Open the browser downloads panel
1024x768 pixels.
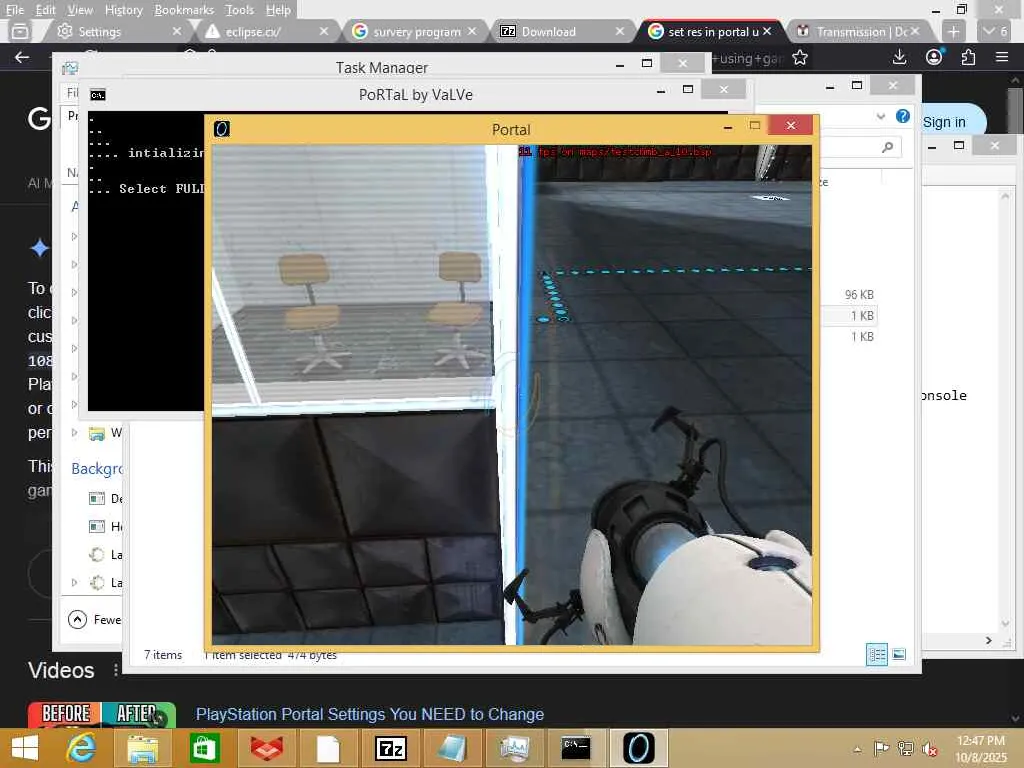pos(899,57)
